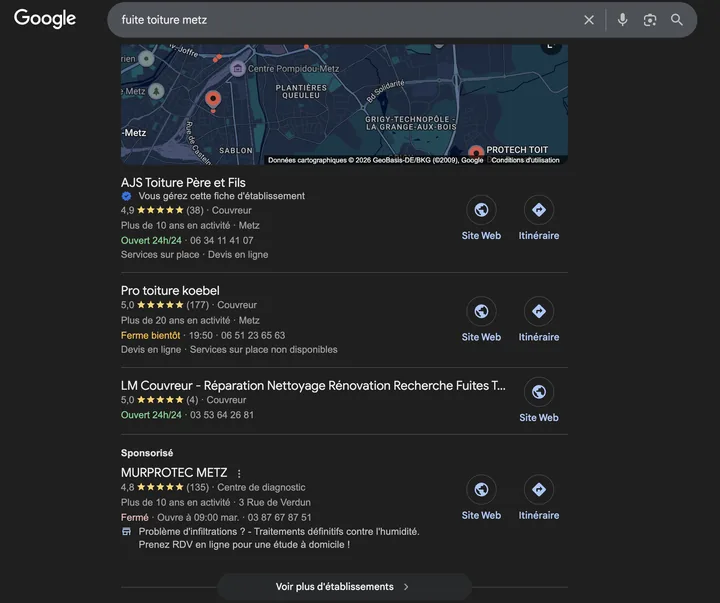The image size is (720, 603).
Task: Click the Centre Pompidou-Metz map marker
Action: tap(237, 69)
